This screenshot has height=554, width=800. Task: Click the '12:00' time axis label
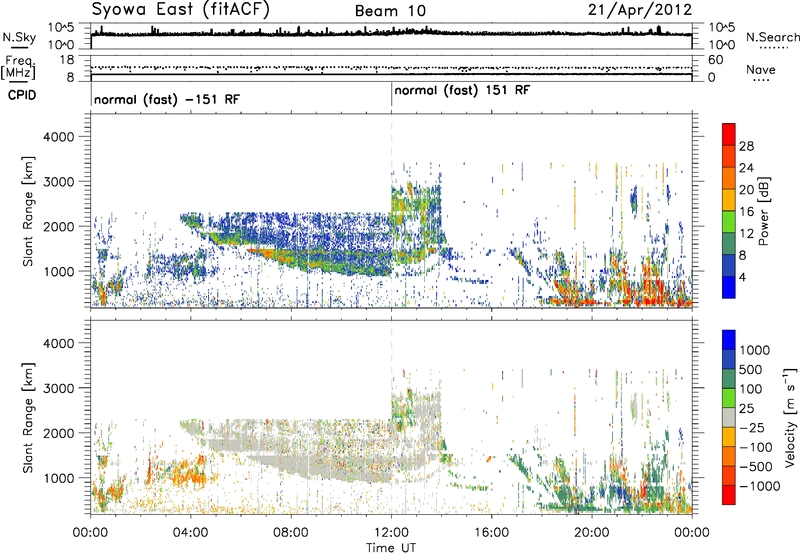391,533
